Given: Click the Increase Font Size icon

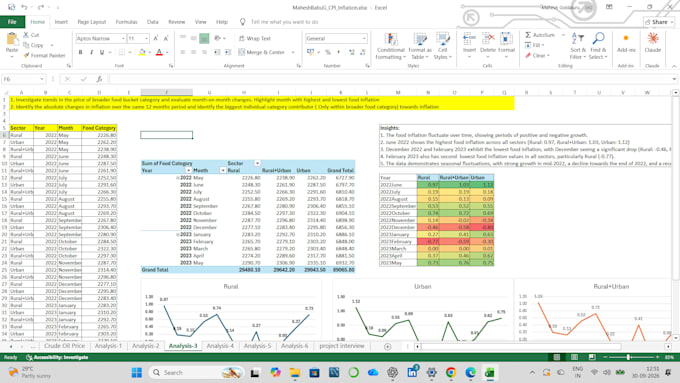Looking at the screenshot, I should (156, 39).
